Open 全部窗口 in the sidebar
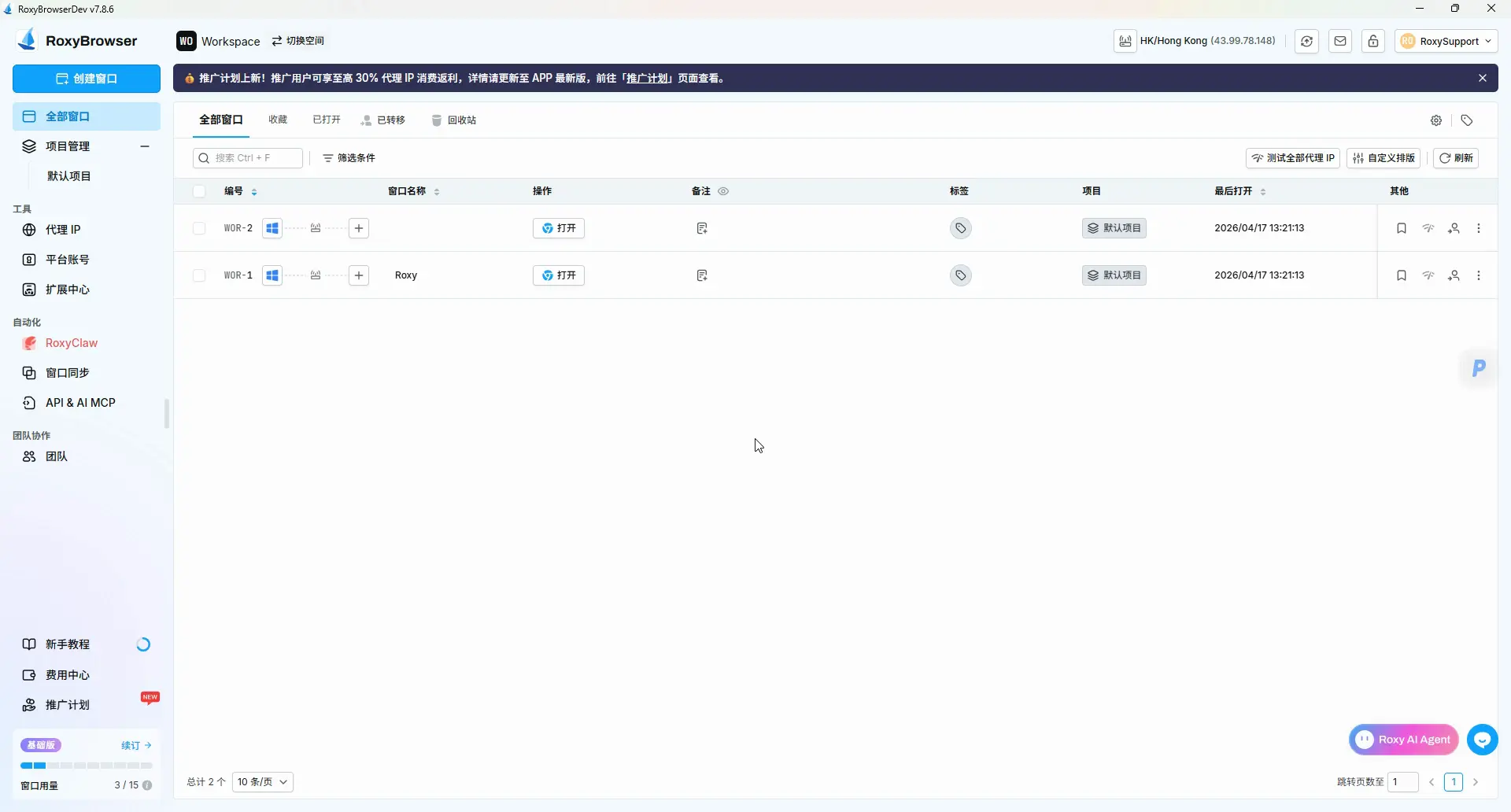The image size is (1511, 812). (x=87, y=116)
